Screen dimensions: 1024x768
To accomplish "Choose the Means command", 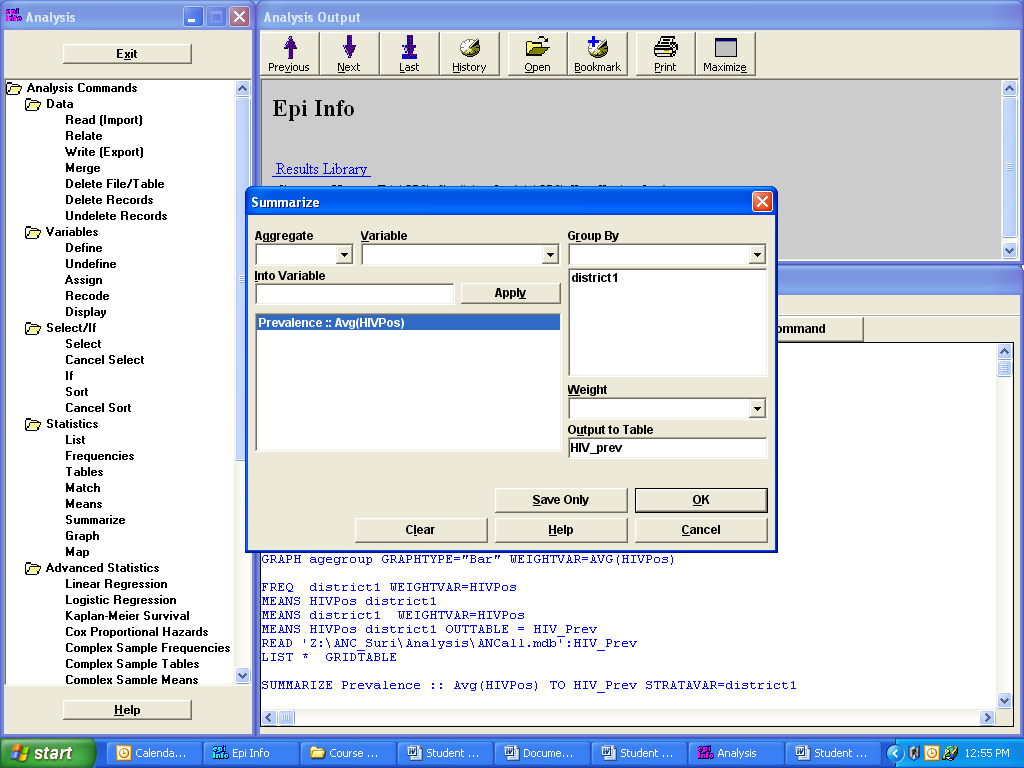I will [84, 504].
